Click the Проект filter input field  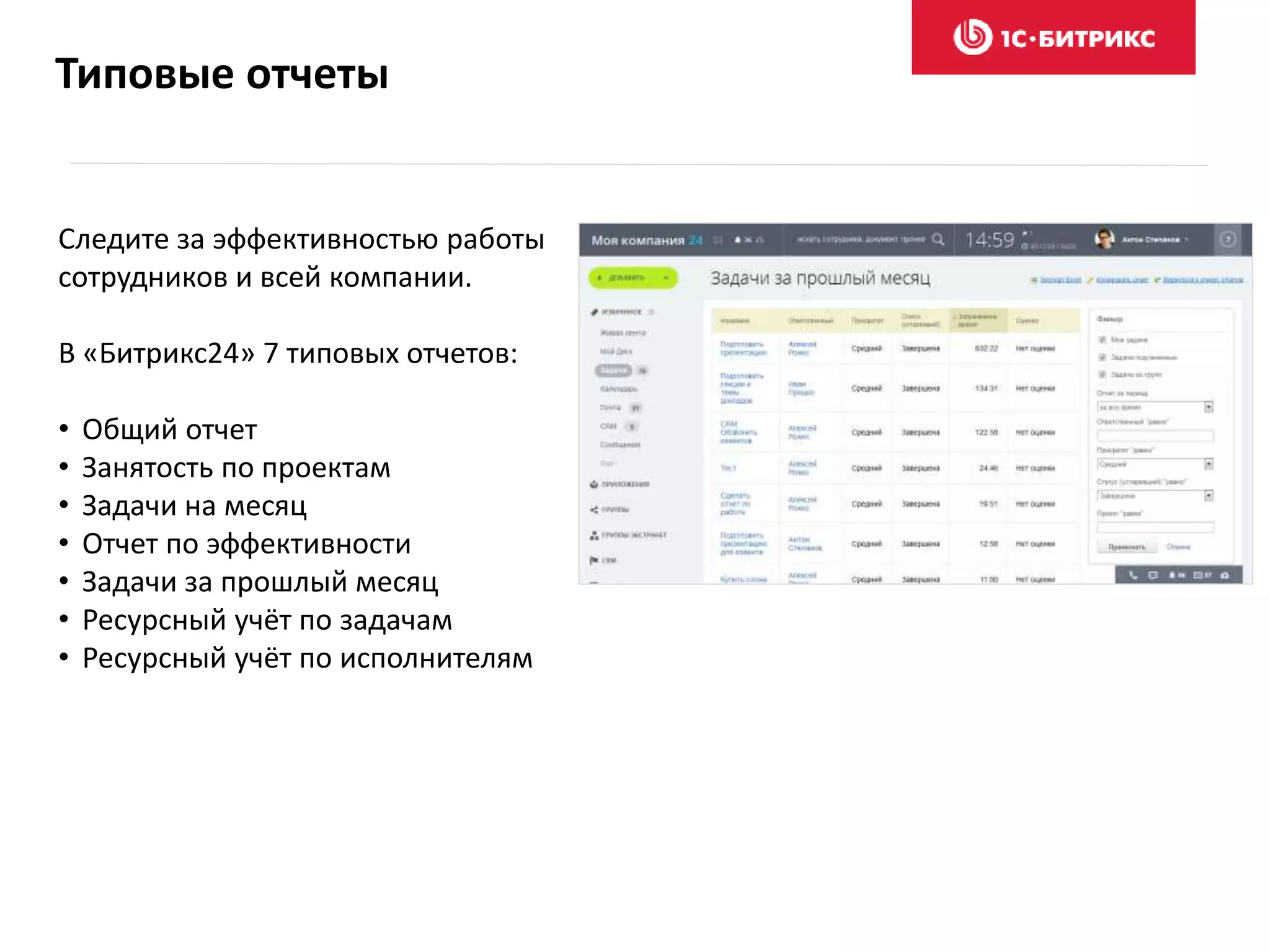(1155, 527)
